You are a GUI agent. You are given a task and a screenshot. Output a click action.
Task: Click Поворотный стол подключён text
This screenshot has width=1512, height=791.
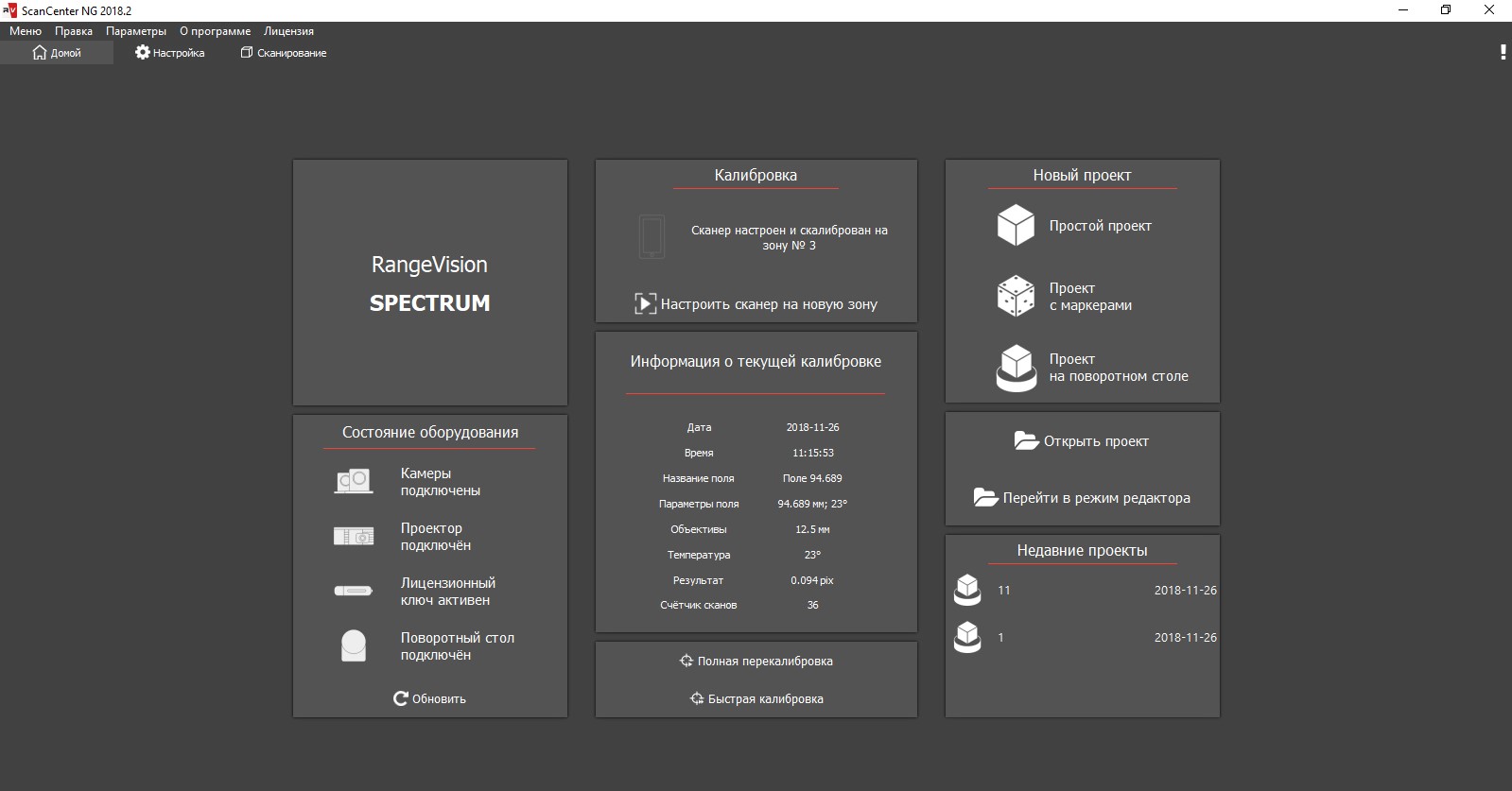tap(458, 646)
